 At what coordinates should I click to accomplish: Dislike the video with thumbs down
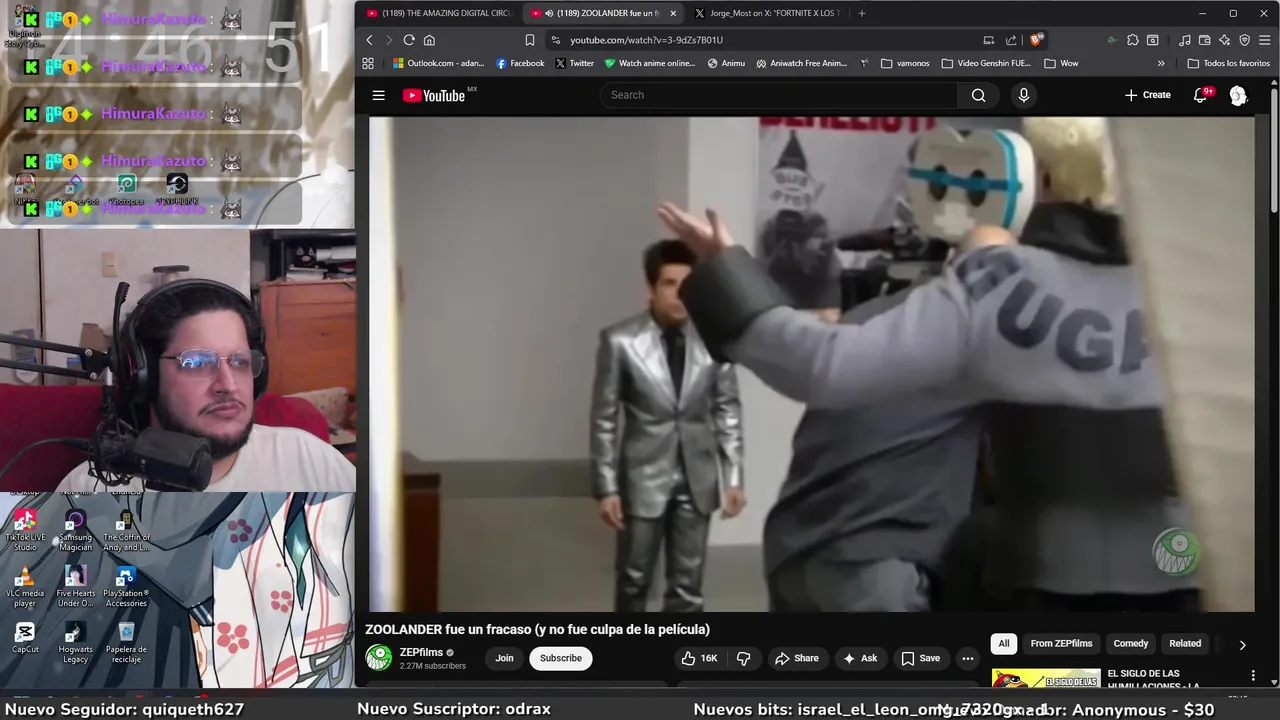click(743, 658)
